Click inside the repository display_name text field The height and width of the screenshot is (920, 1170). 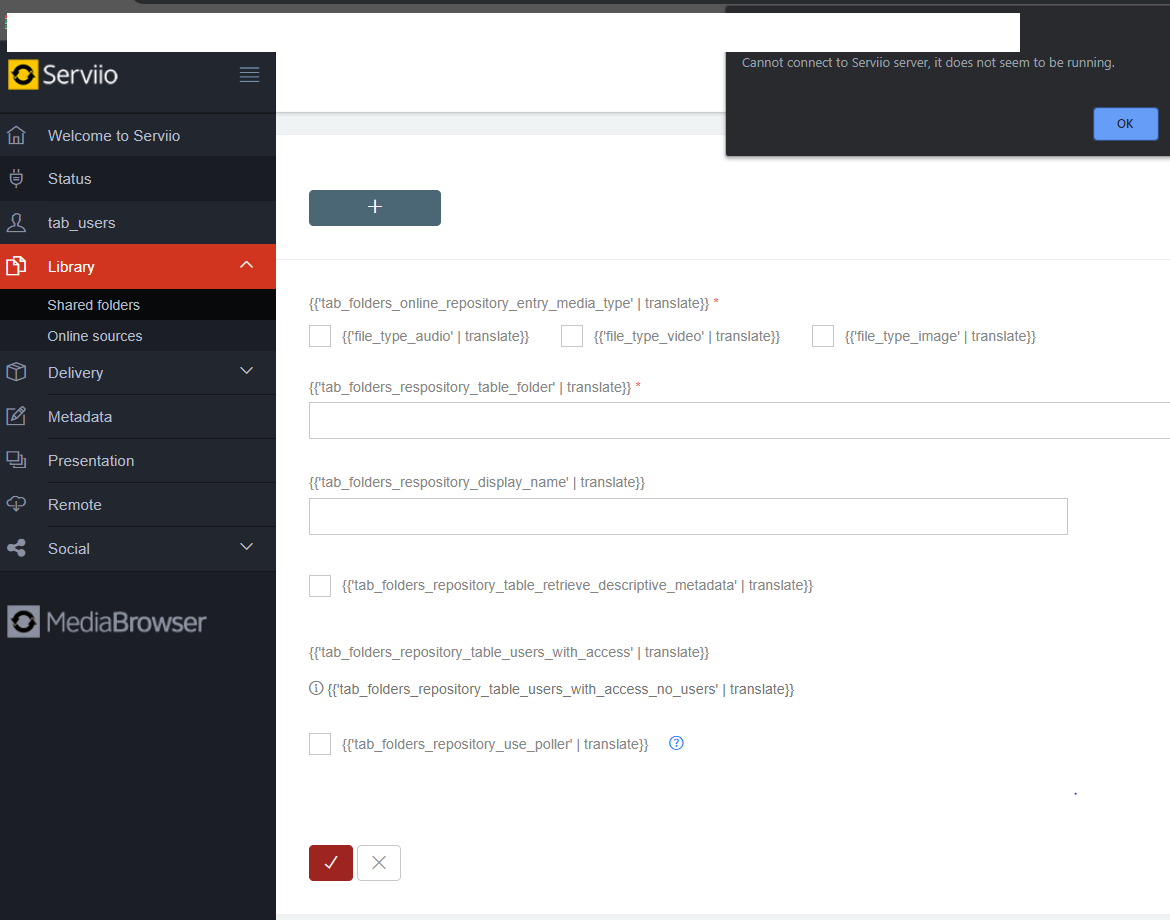[x=688, y=517]
